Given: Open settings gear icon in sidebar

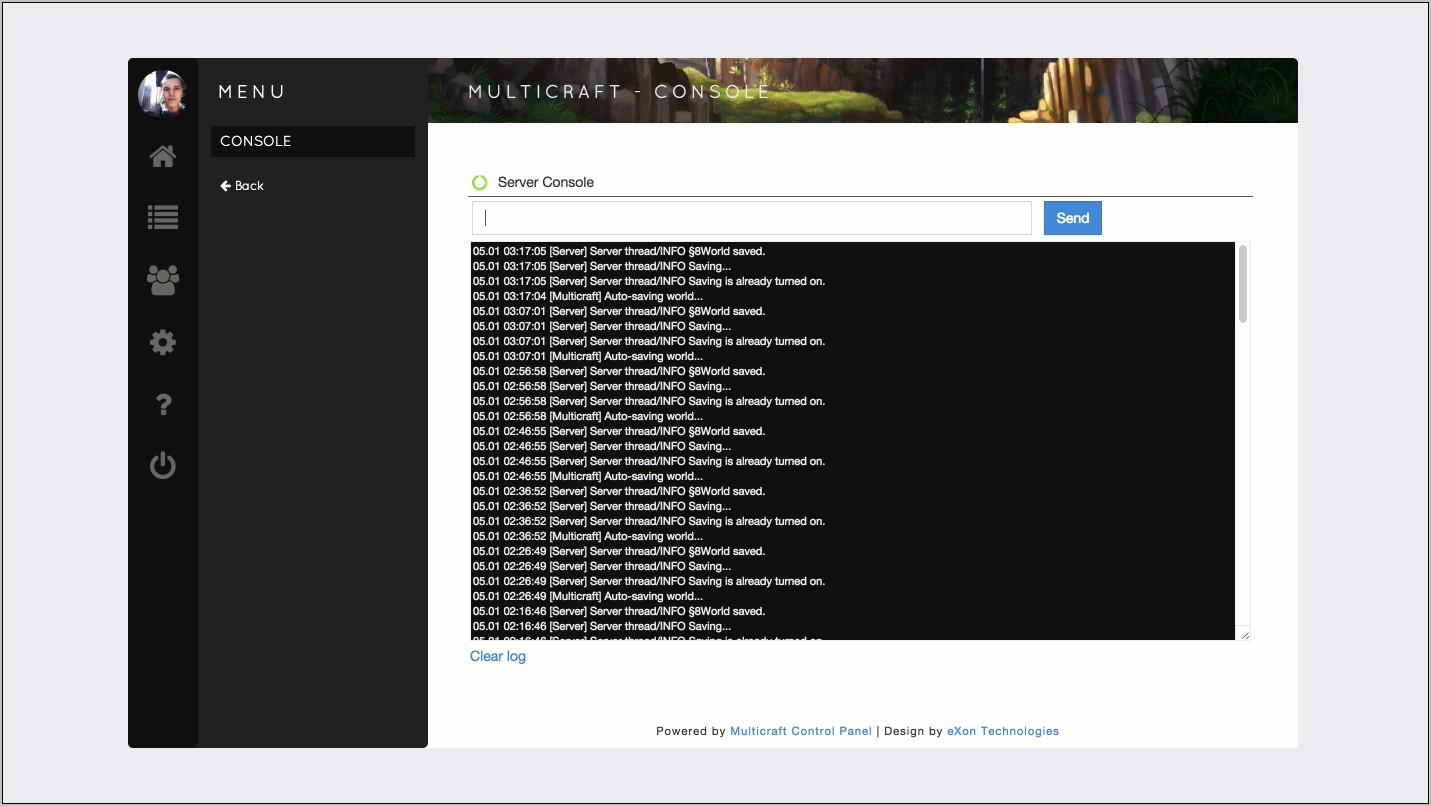Looking at the screenshot, I should click(x=163, y=342).
